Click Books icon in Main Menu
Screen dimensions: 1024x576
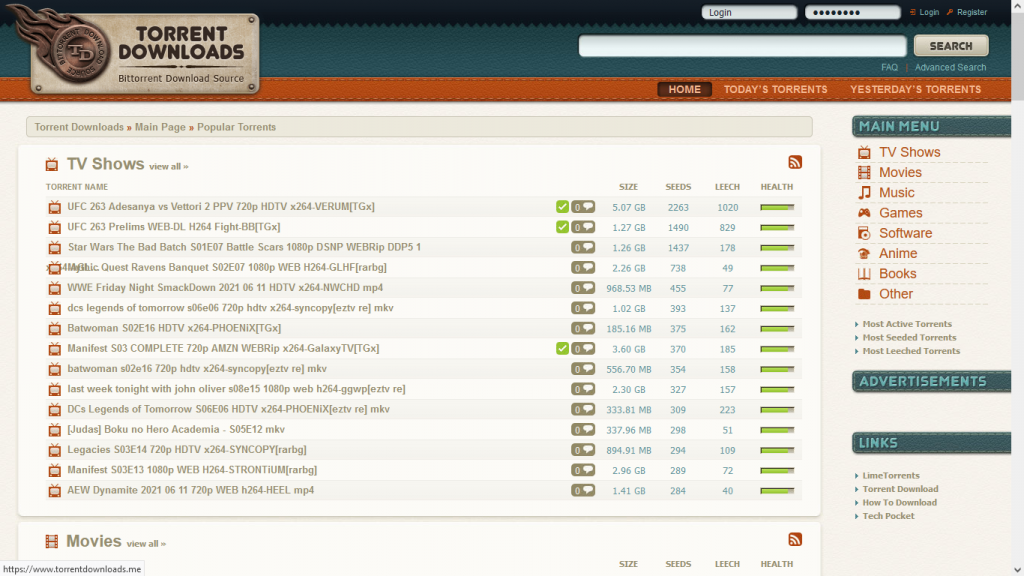pos(864,274)
